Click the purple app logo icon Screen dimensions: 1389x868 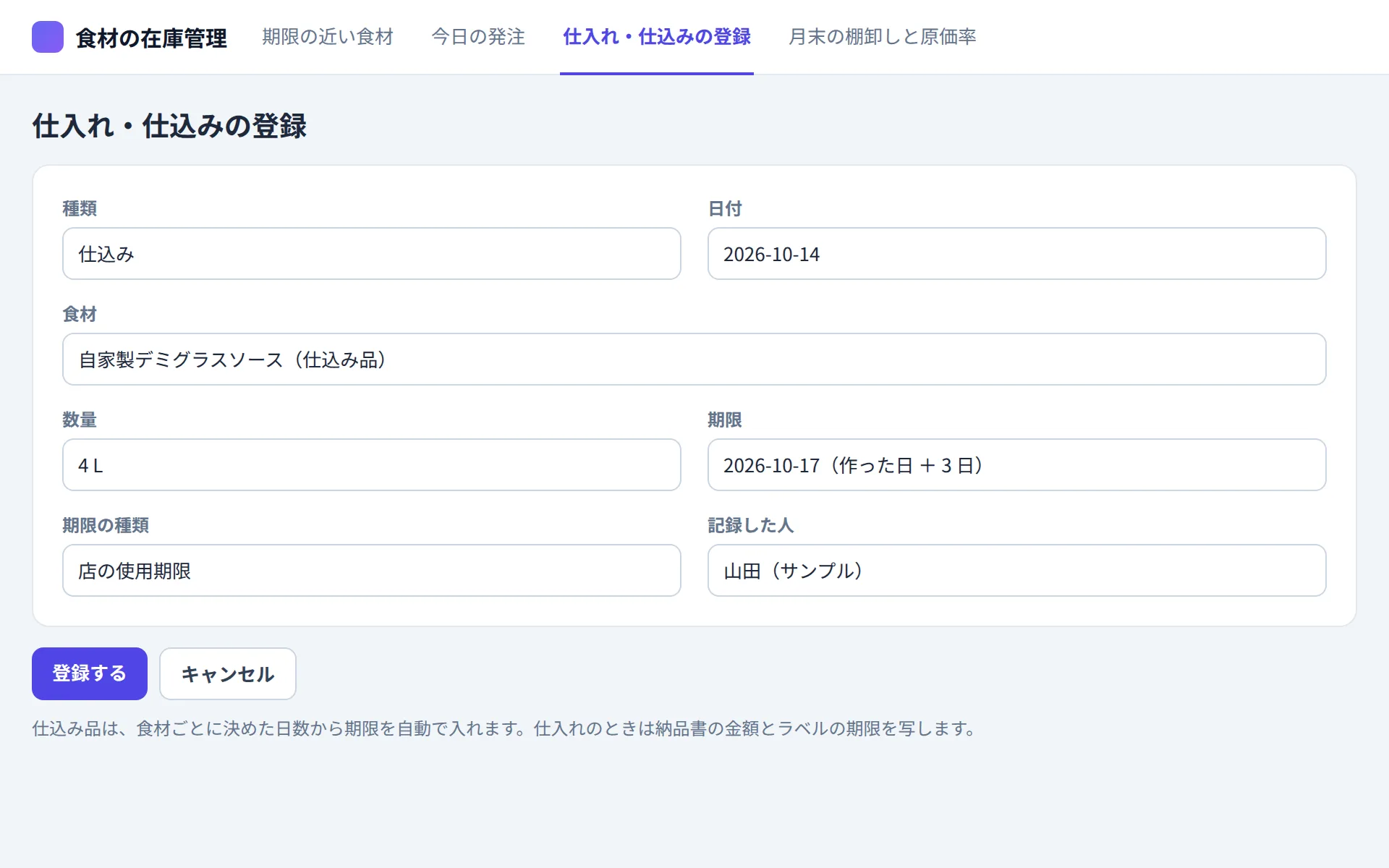[x=48, y=37]
